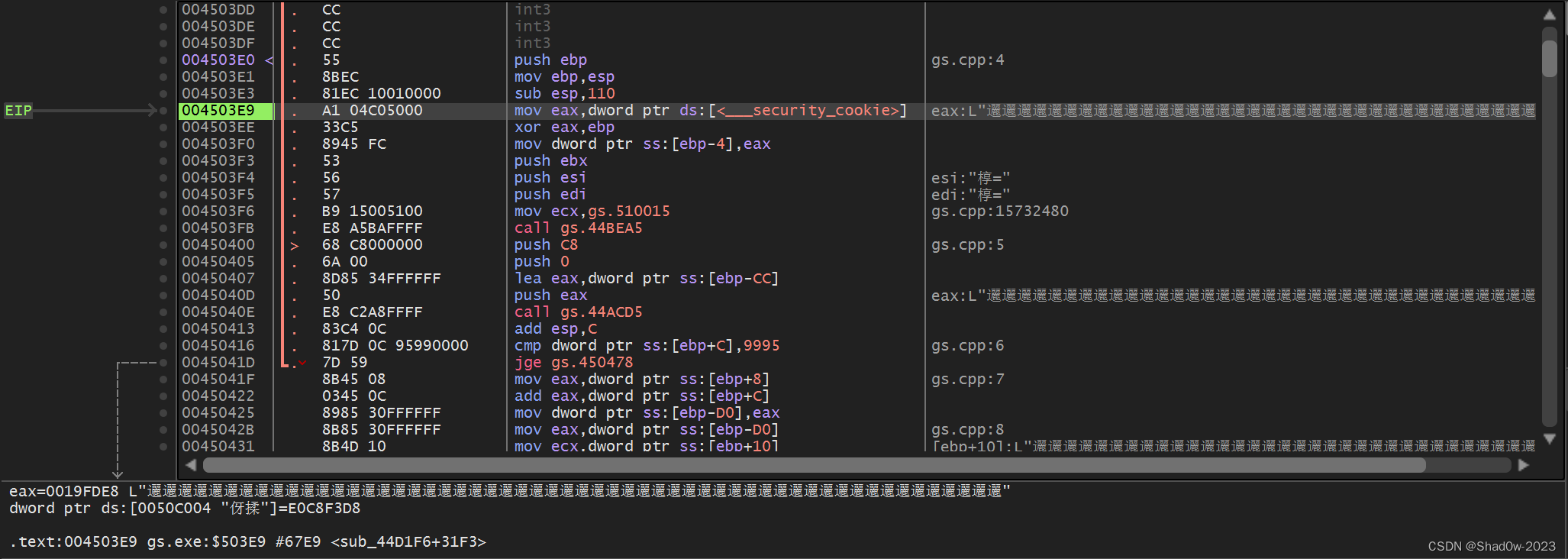Viewport: 1568px width, 559px height.
Task: Toggle breakpoint dot at address 0045040E
Action: (163, 312)
